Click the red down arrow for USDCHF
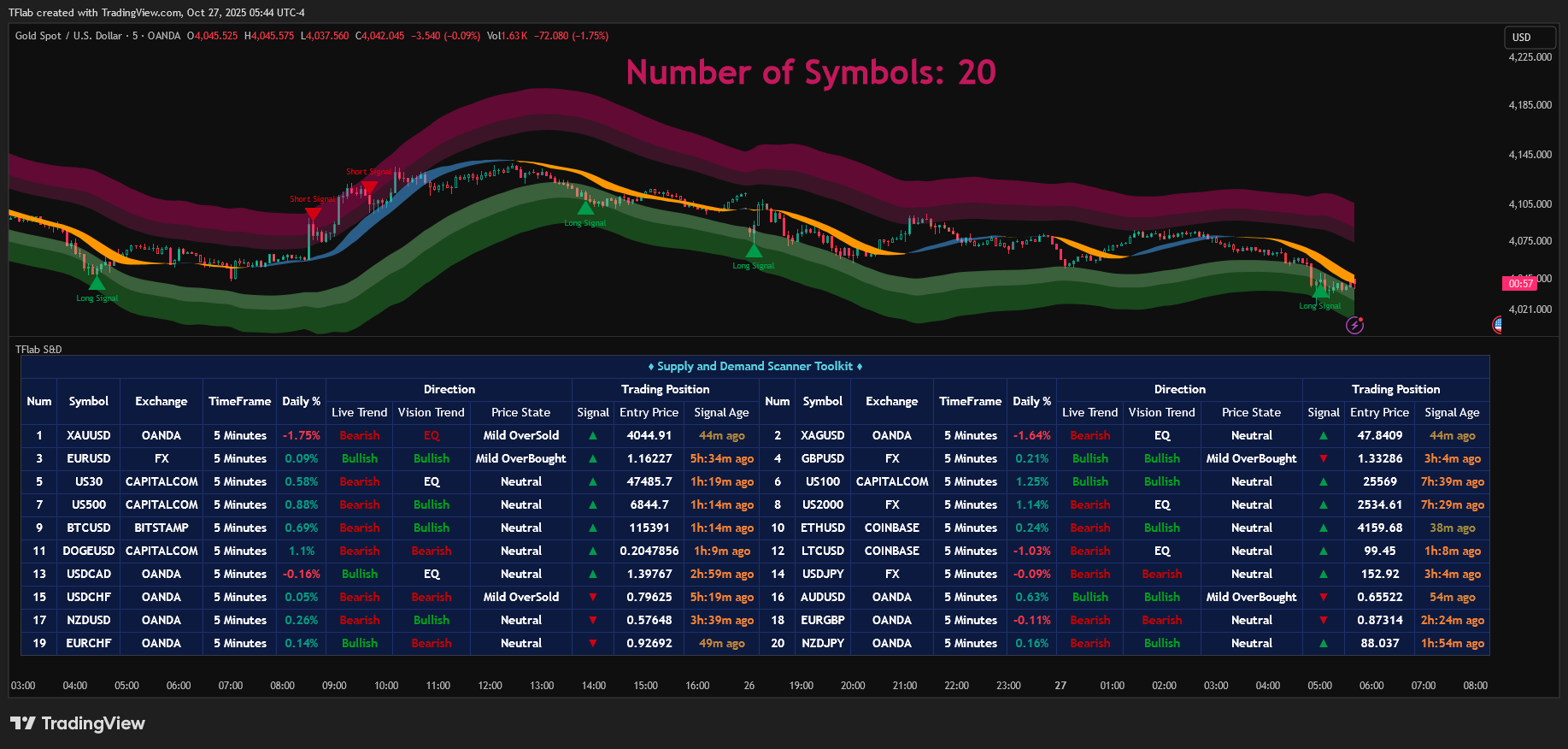 tap(593, 597)
